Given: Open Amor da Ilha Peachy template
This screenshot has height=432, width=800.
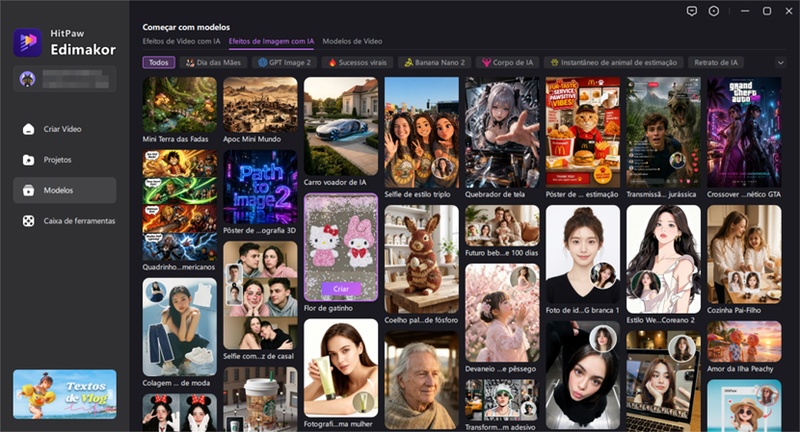Looking at the screenshot, I should pyautogui.click(x=744, y=342).
